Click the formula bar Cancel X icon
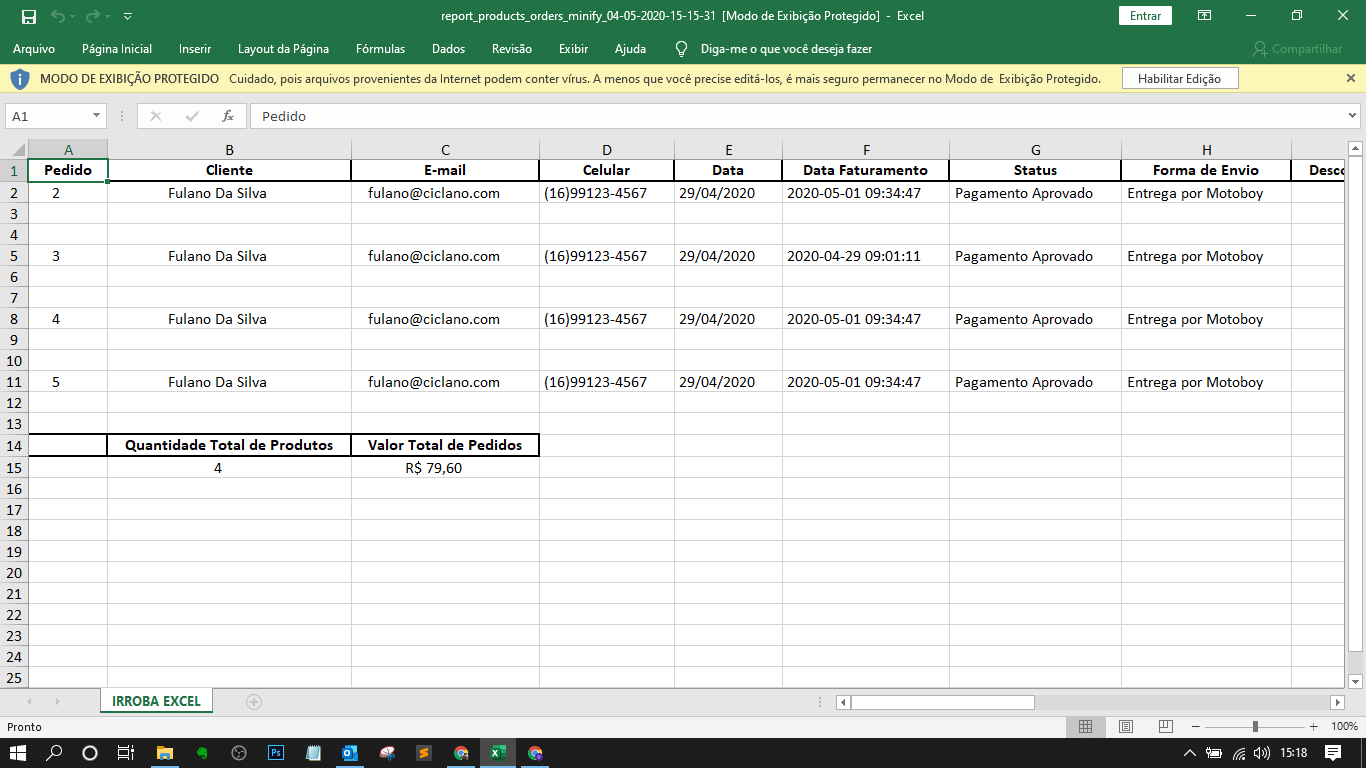 (x=155, y=116)
